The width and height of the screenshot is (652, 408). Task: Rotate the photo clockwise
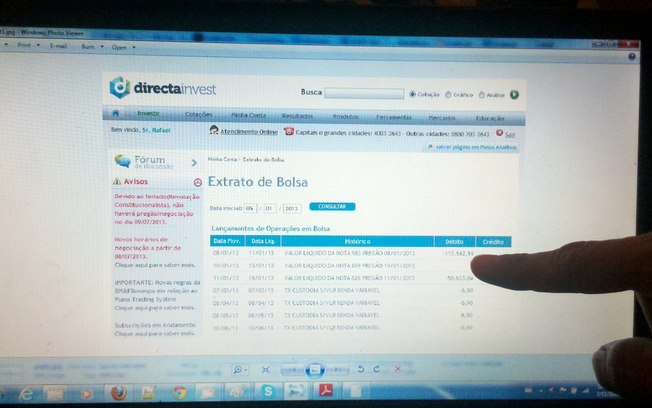[376, 369]
